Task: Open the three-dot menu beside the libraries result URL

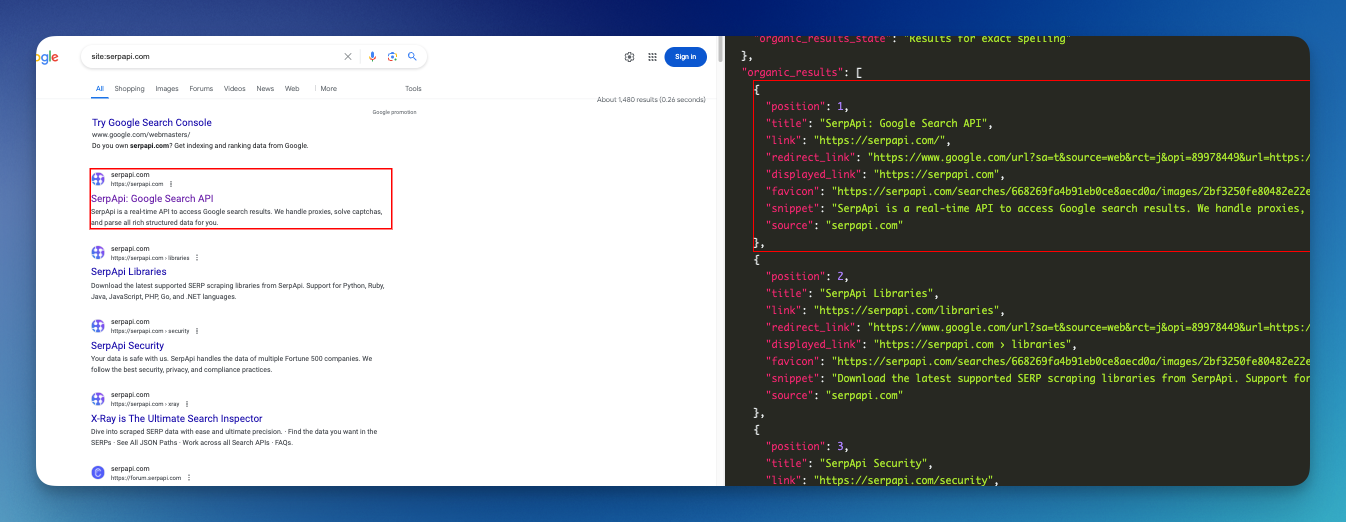Action: point(197,258)
